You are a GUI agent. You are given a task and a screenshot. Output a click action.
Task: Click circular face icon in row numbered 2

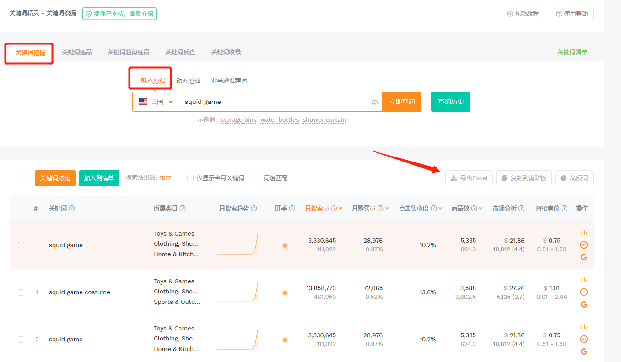point(584,339)
